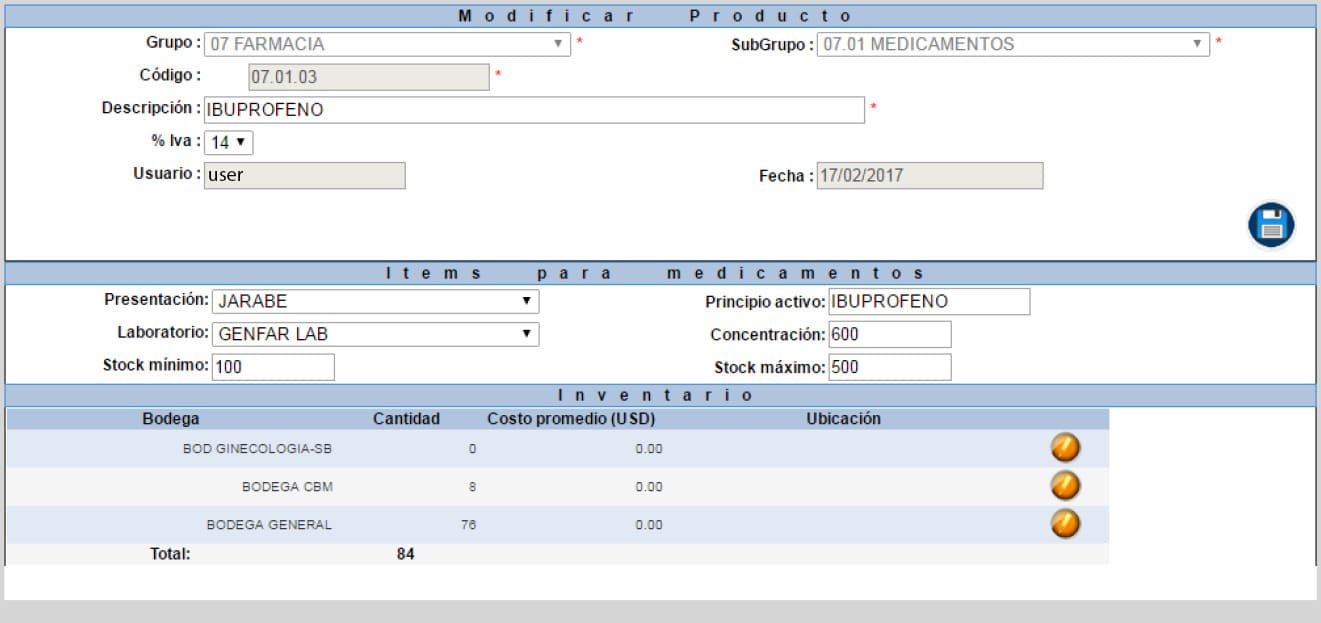Click the Stock máximo field
Viewport: 1321px width, 623px height.
tap(890, 368)
